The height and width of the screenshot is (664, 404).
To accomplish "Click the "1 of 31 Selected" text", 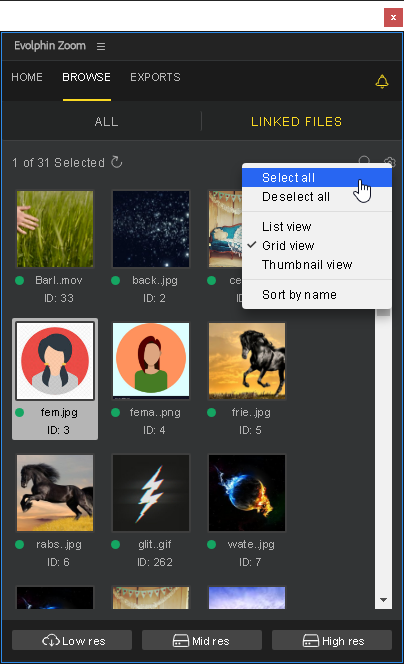I will point(58,163).
